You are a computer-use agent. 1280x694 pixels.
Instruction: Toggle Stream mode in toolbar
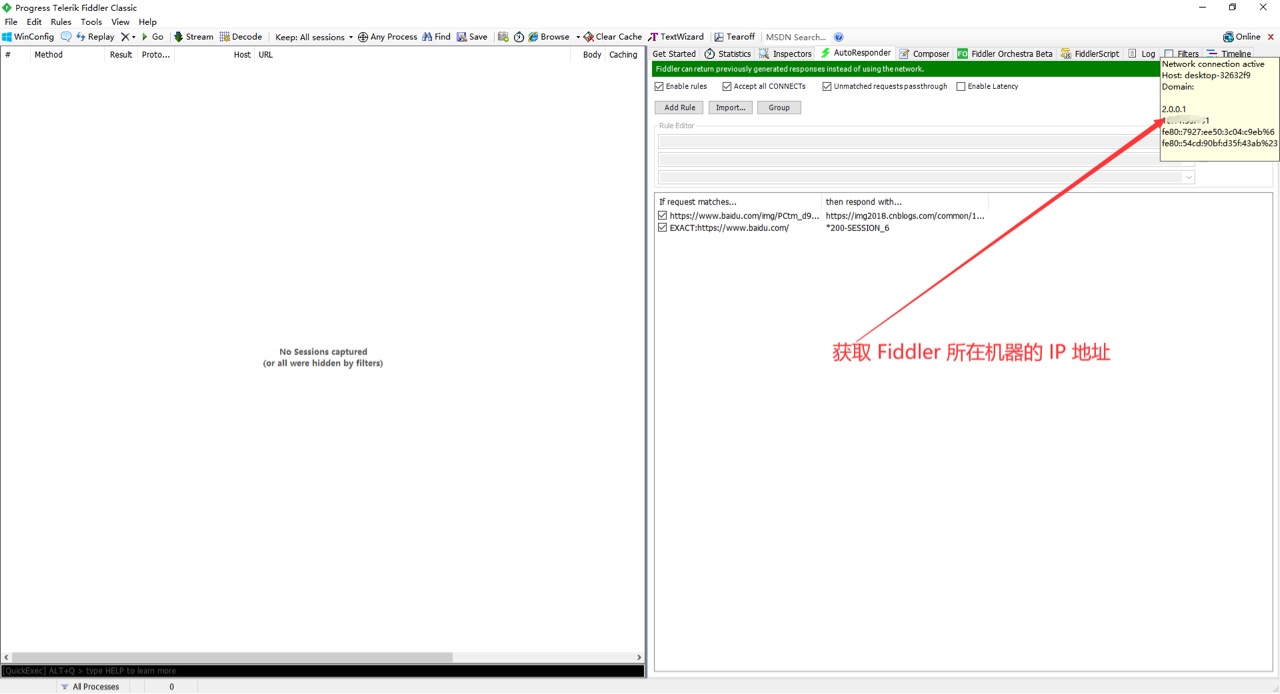tap(193, 37)
